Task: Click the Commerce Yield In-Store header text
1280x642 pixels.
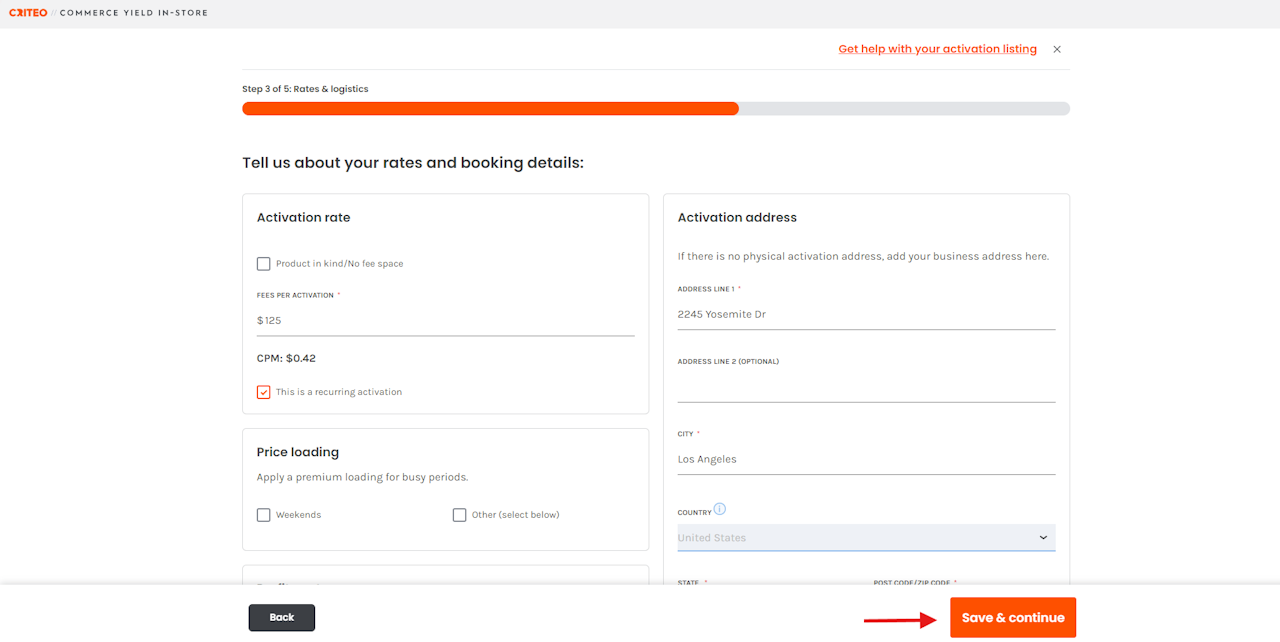Action: pos(134,13)
